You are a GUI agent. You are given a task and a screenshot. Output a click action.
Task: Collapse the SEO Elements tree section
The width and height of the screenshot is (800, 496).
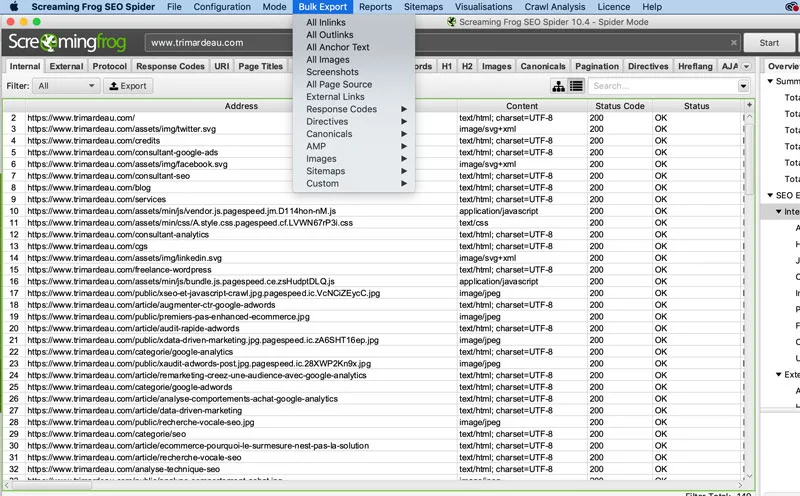(x=770, y=195)
